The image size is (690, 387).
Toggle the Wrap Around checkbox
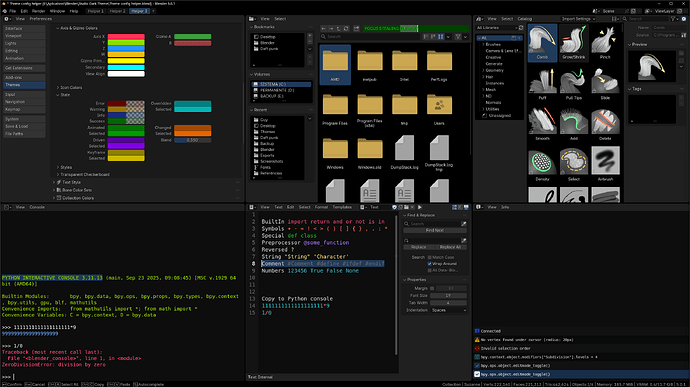click(x=429, y=264)
